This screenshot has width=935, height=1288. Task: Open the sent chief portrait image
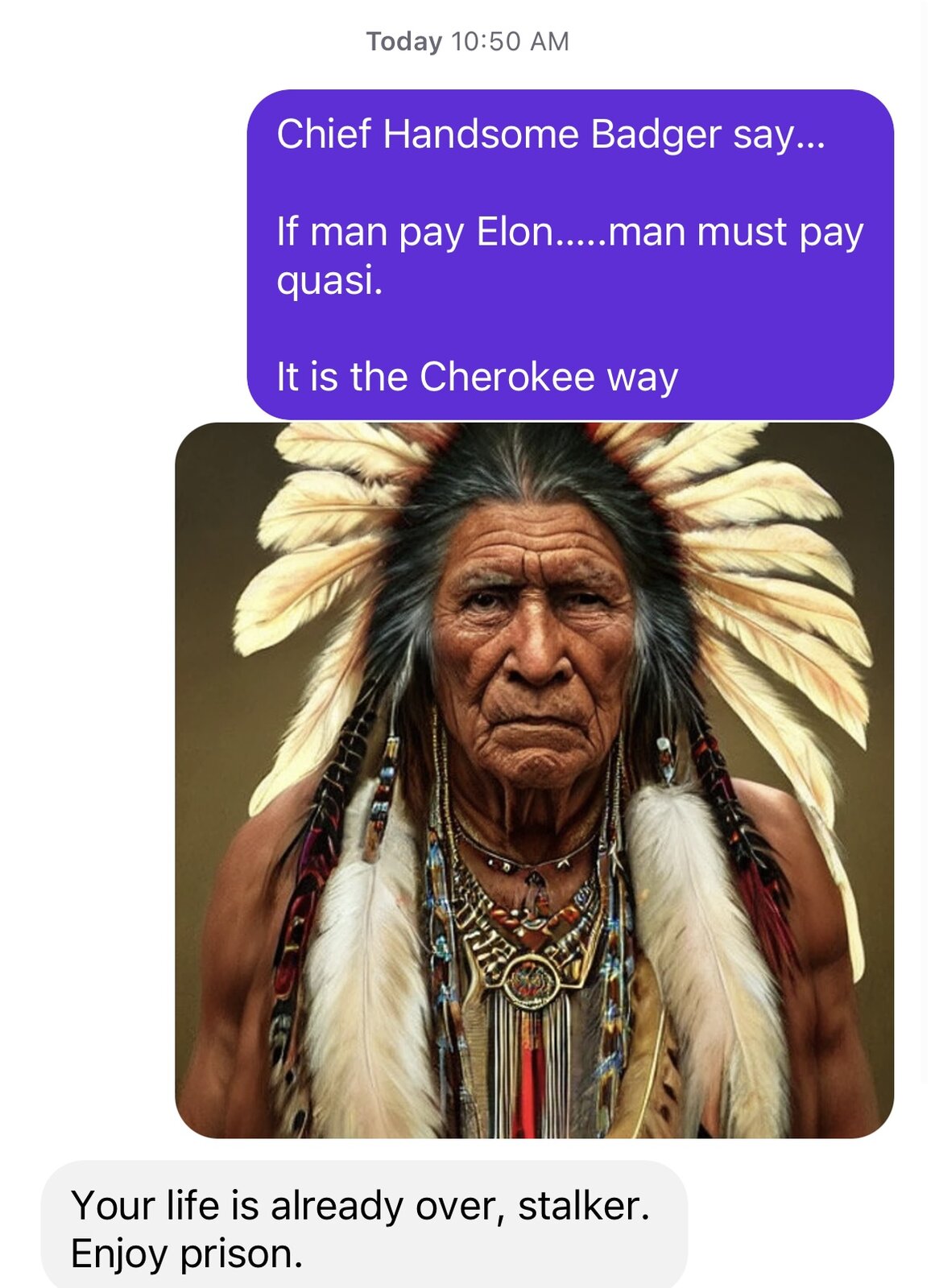[x=535, y=780]
